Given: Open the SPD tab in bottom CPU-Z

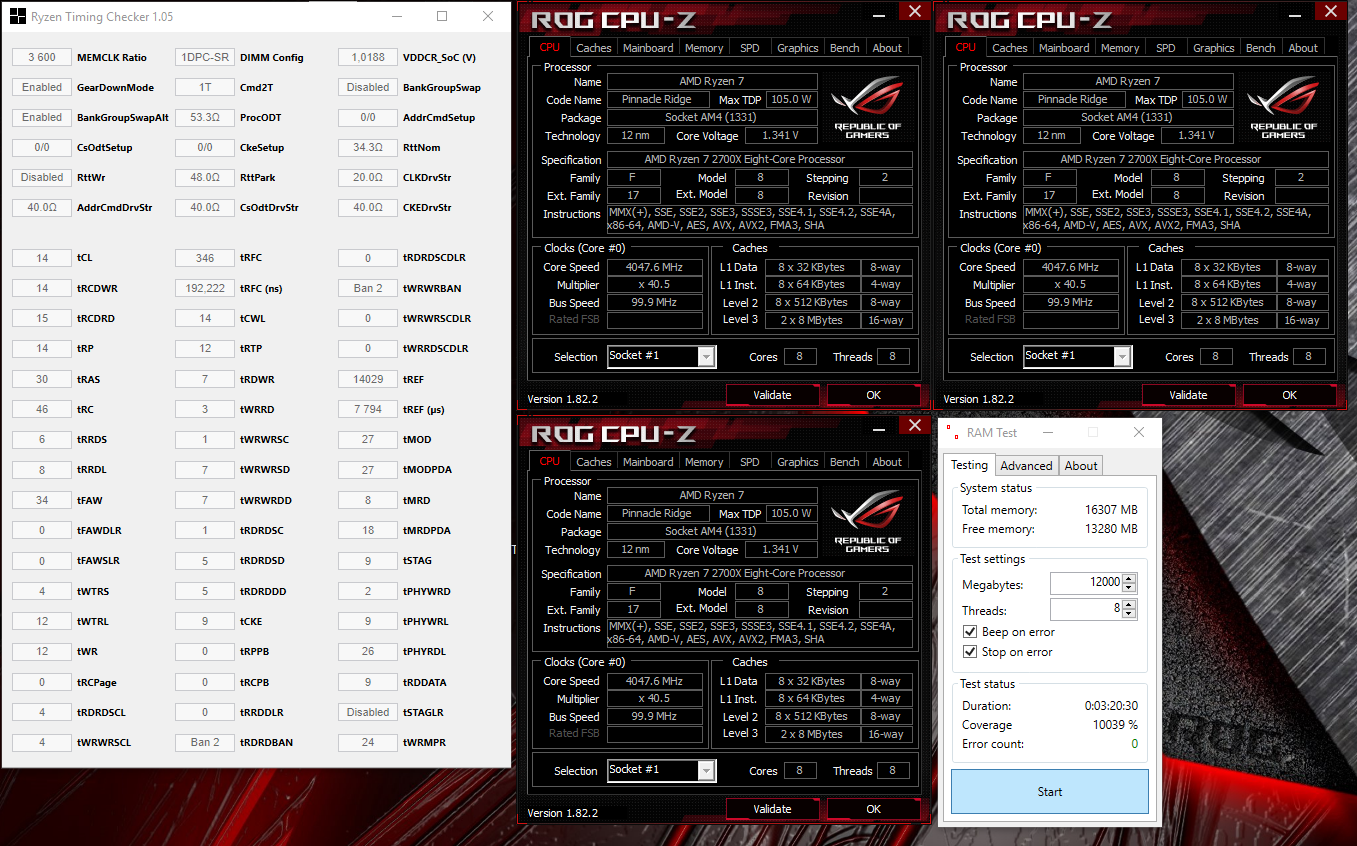Looking at the screenshot, I should [749, 461].
